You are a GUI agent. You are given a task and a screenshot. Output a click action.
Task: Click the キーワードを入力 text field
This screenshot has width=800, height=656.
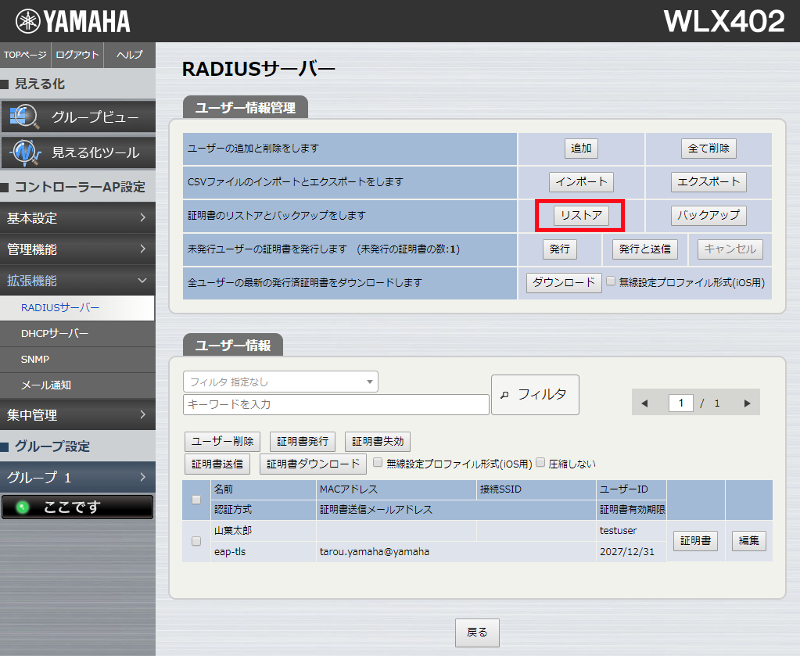tap(336, 405)
